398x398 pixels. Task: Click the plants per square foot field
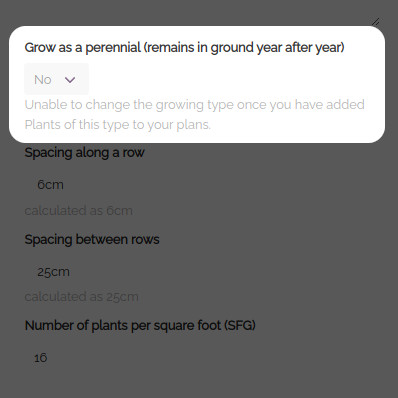[199, 358]
